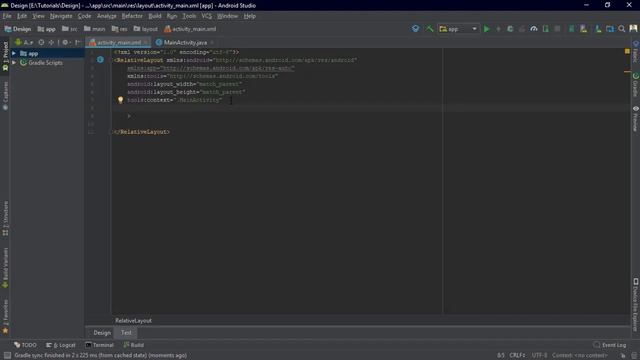Switch to the Design view tab

click(102, 333)
